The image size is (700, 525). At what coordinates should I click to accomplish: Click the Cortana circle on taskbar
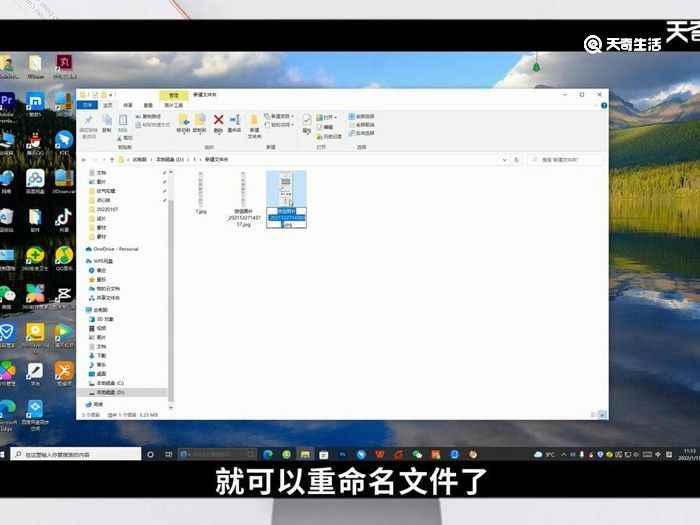(x=150, y=454)
